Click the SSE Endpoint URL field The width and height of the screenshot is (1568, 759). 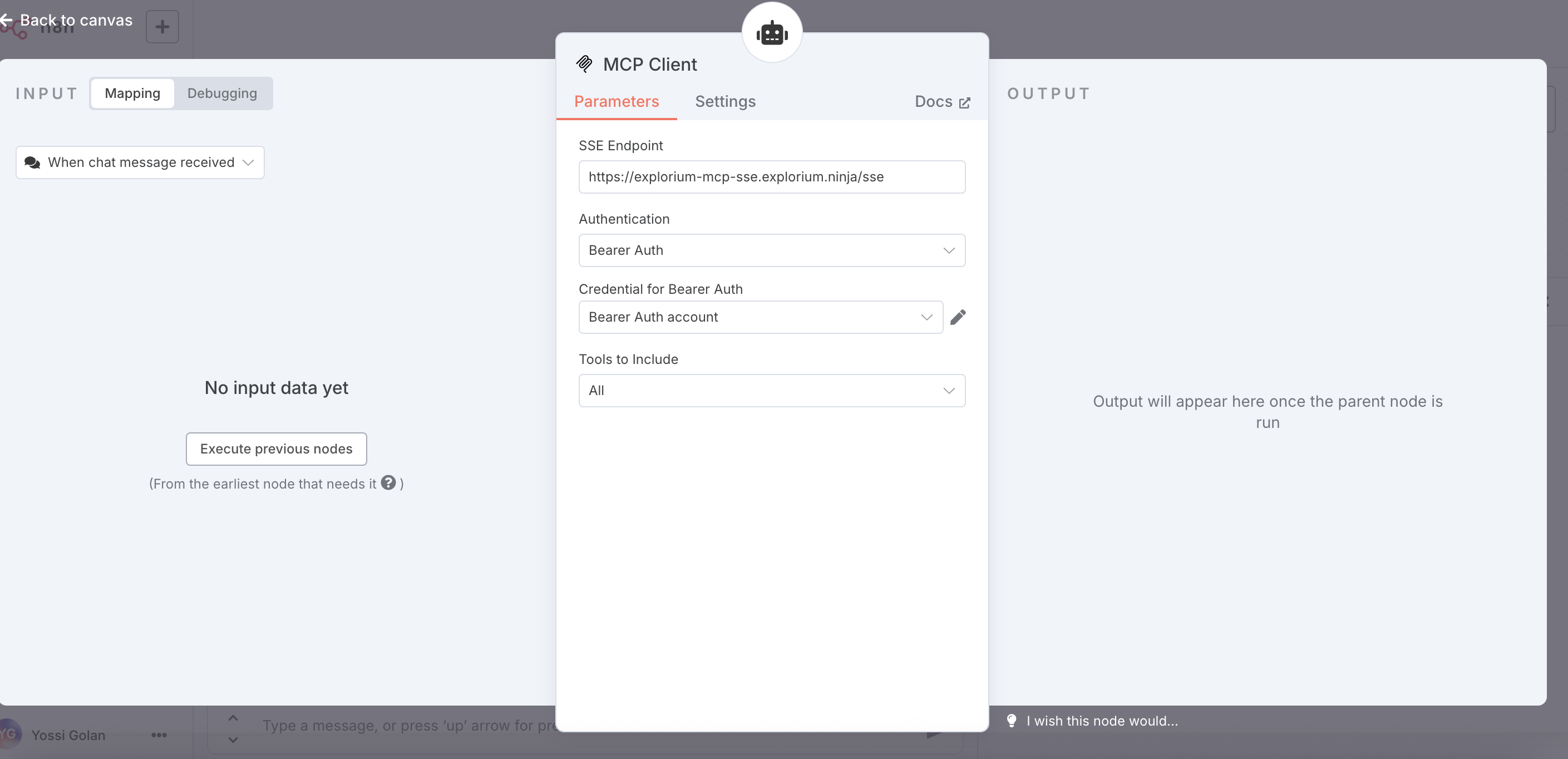coord(771,177)
